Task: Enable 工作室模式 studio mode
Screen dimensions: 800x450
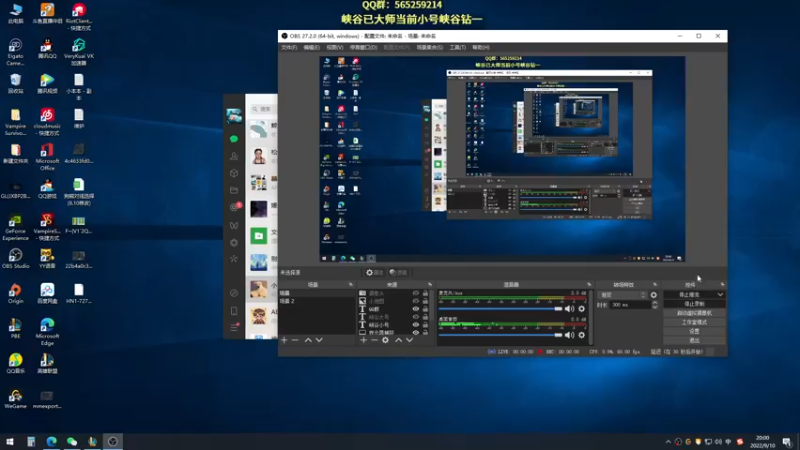Action: point(694,322)
